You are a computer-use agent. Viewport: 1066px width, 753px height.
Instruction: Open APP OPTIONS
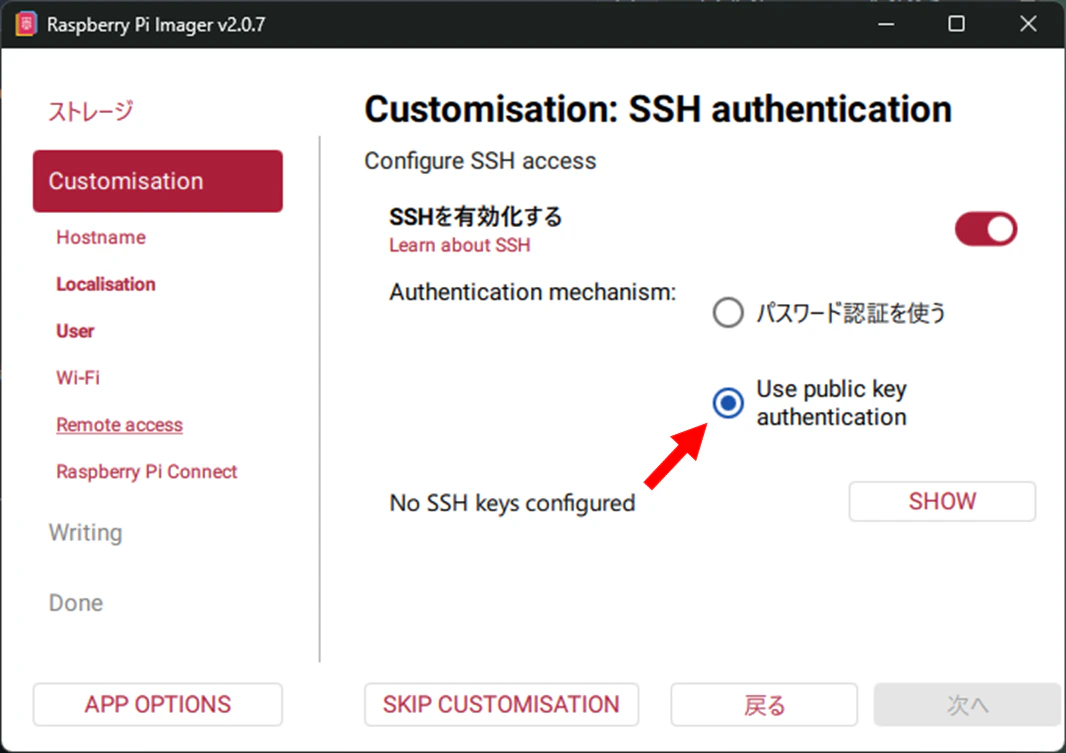point(158,704)
